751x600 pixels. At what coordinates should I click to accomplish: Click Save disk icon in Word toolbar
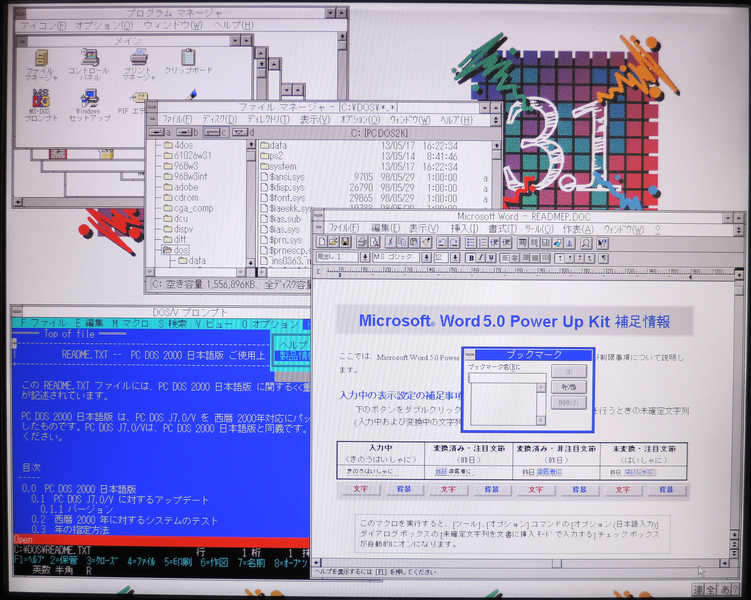(345, 242)
